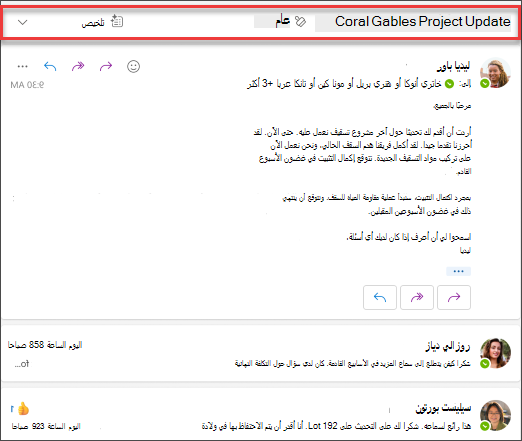Click the green presence dot beside the first recipient
The height and width of the screenshot is (441, 522).
[x=450, y=84]
